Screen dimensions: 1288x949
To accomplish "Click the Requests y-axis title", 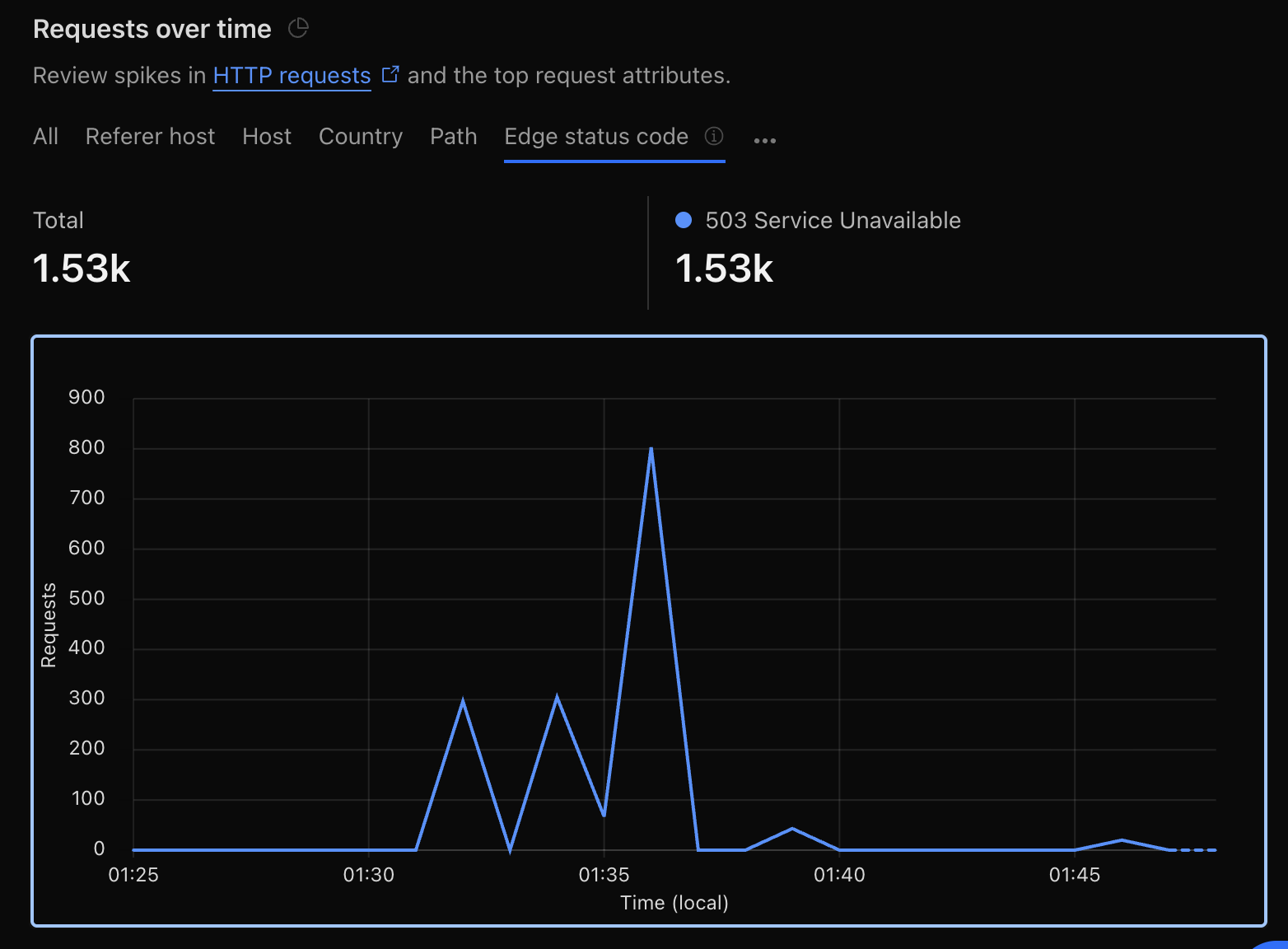I will (x=49, y=625).
